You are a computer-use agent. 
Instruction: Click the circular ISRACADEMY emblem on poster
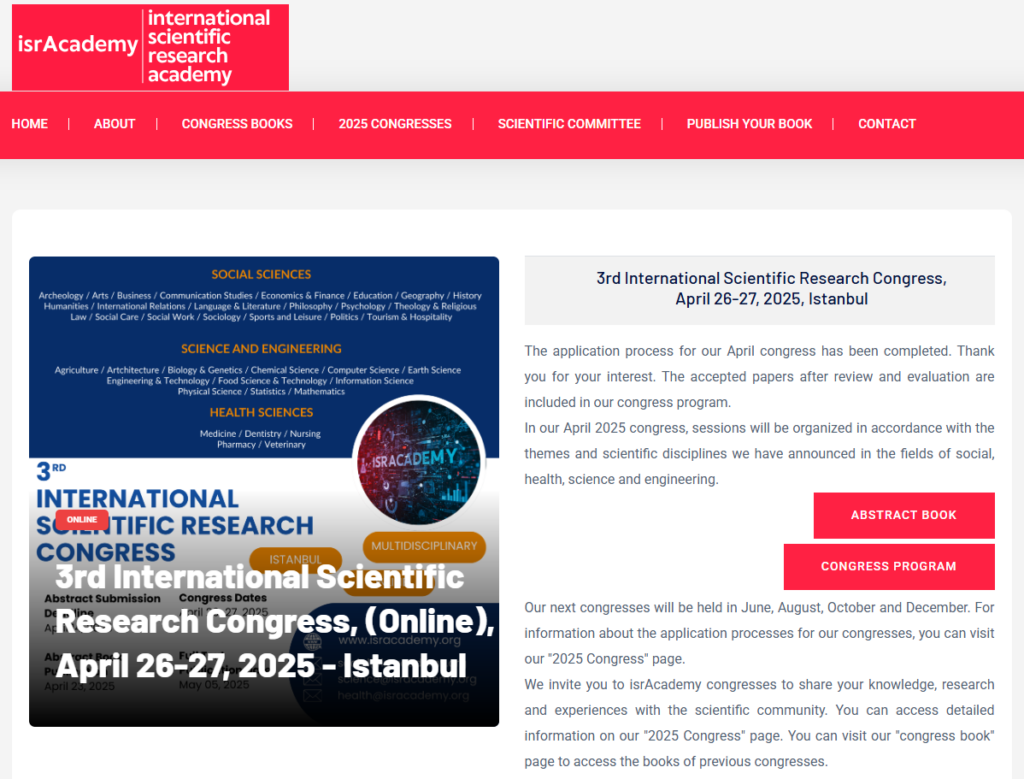click(419, 461)
